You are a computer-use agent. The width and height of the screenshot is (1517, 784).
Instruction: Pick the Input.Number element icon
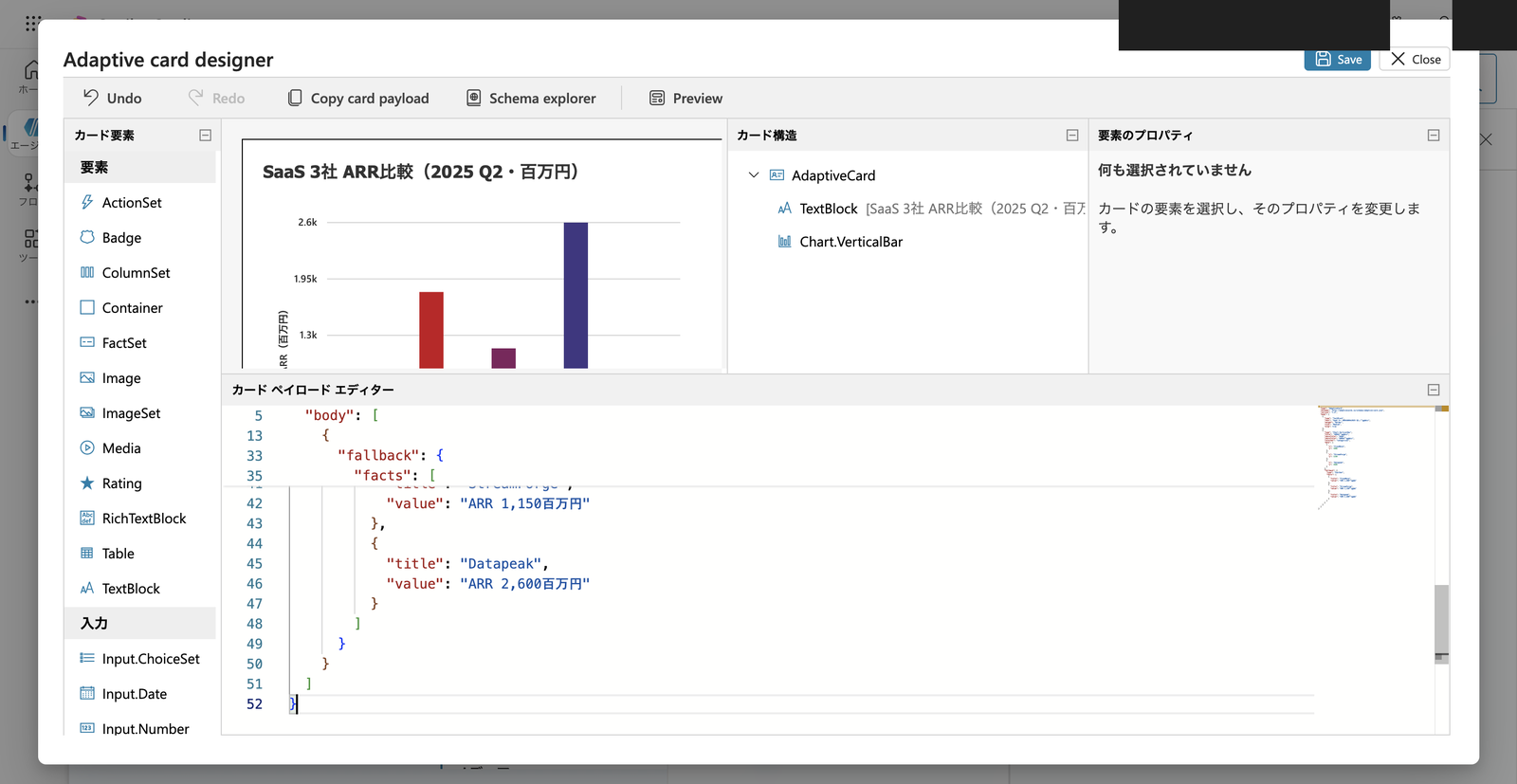tap(87, 728)
